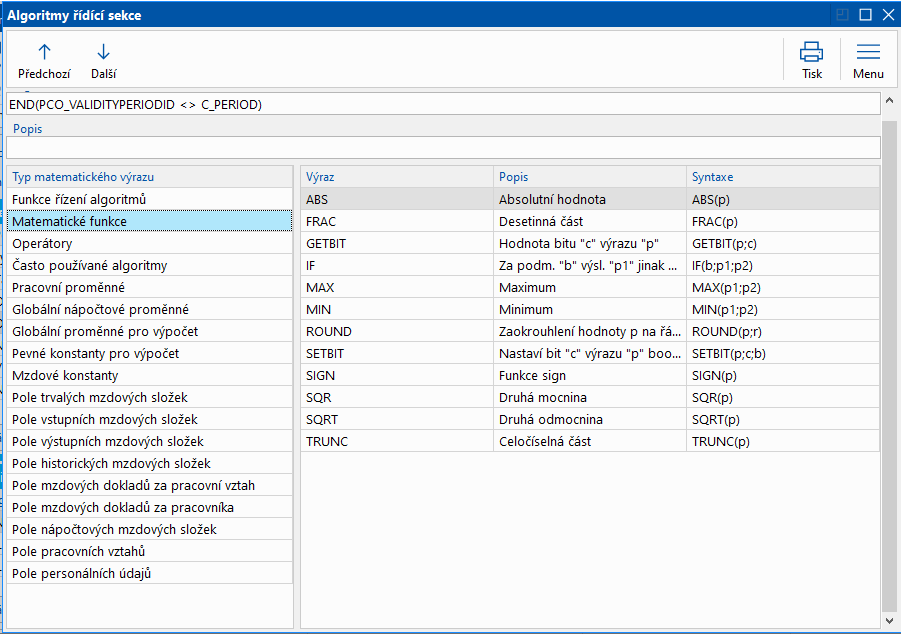Click the Syntaxe column header
The image size is (901, 634).
pos(782,177)
